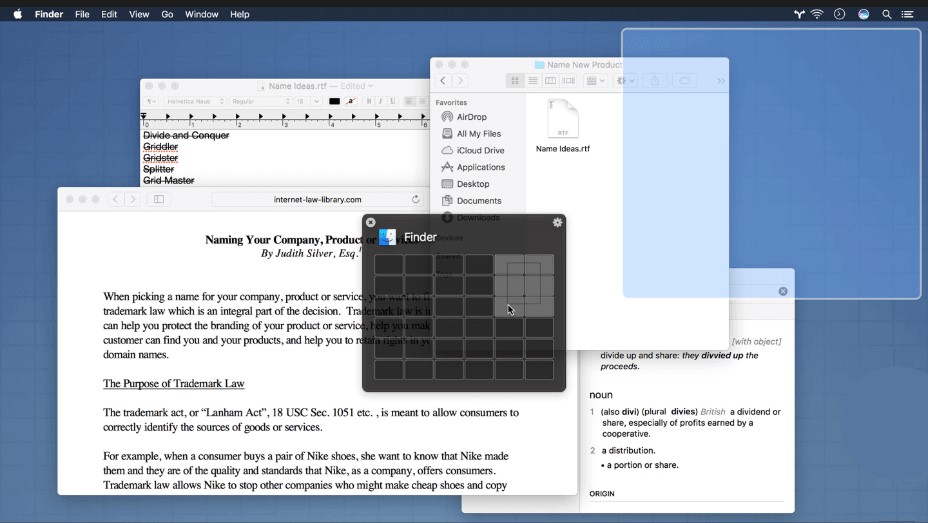
Task: Open the Finder arrange-by dropdown
Action: pyautogui.click(x=595, y=80)
